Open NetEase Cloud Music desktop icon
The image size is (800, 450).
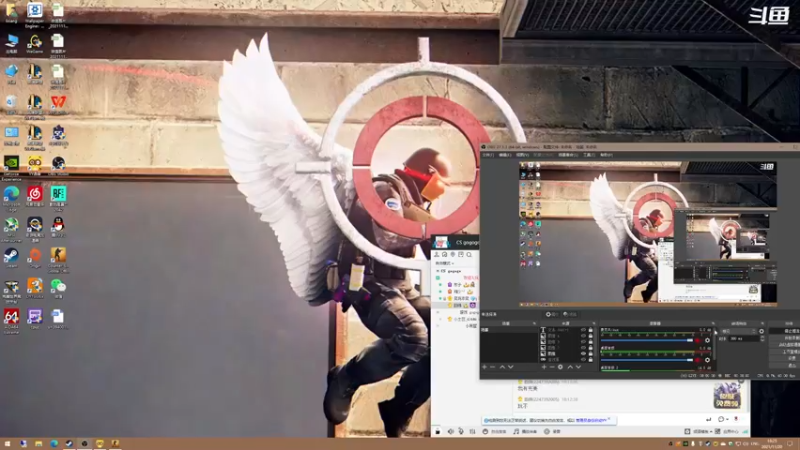(x=35, y=194)
